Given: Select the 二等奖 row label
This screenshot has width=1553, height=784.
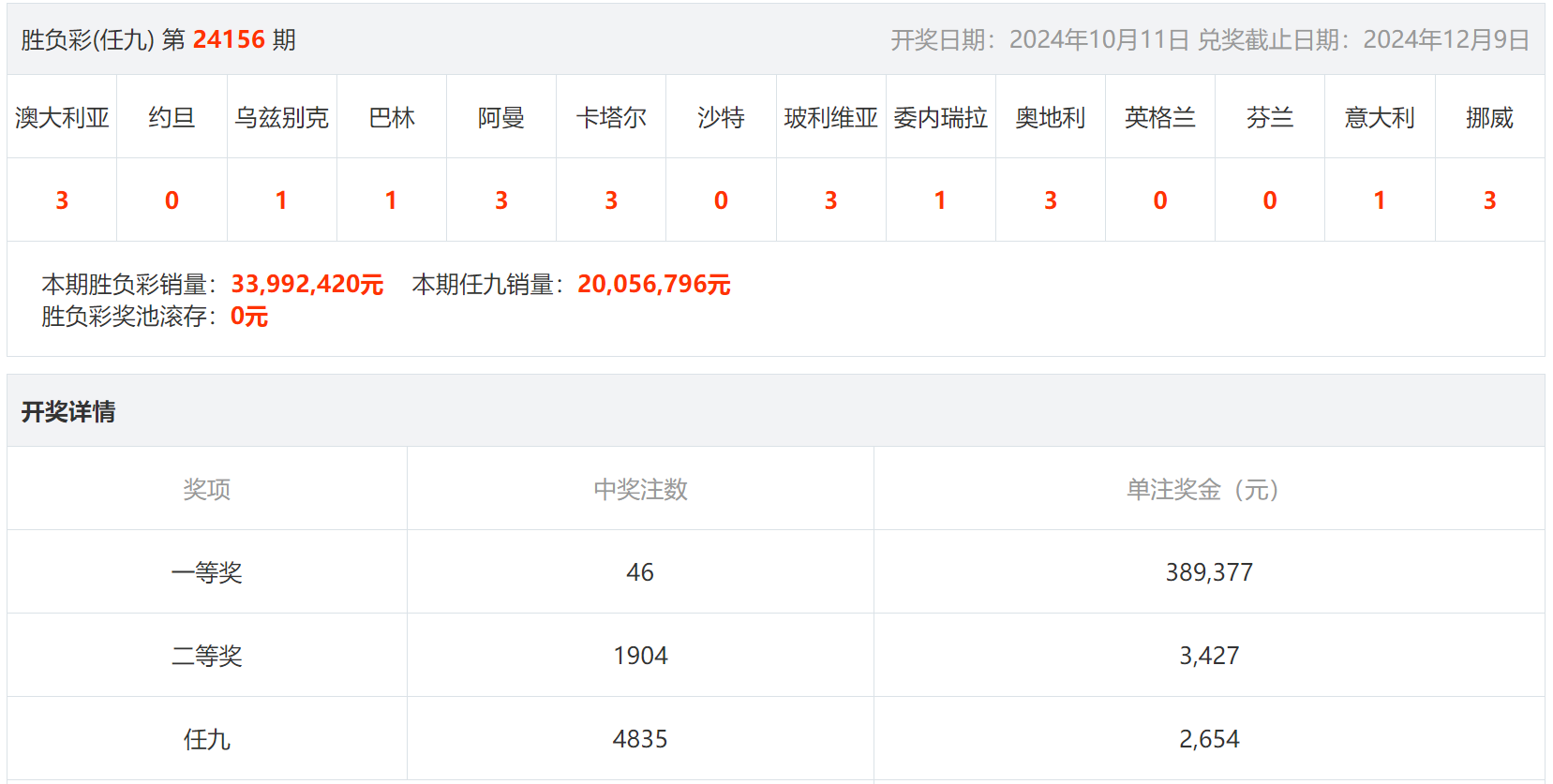Looking at the screenshot, I should click(207, 656).
